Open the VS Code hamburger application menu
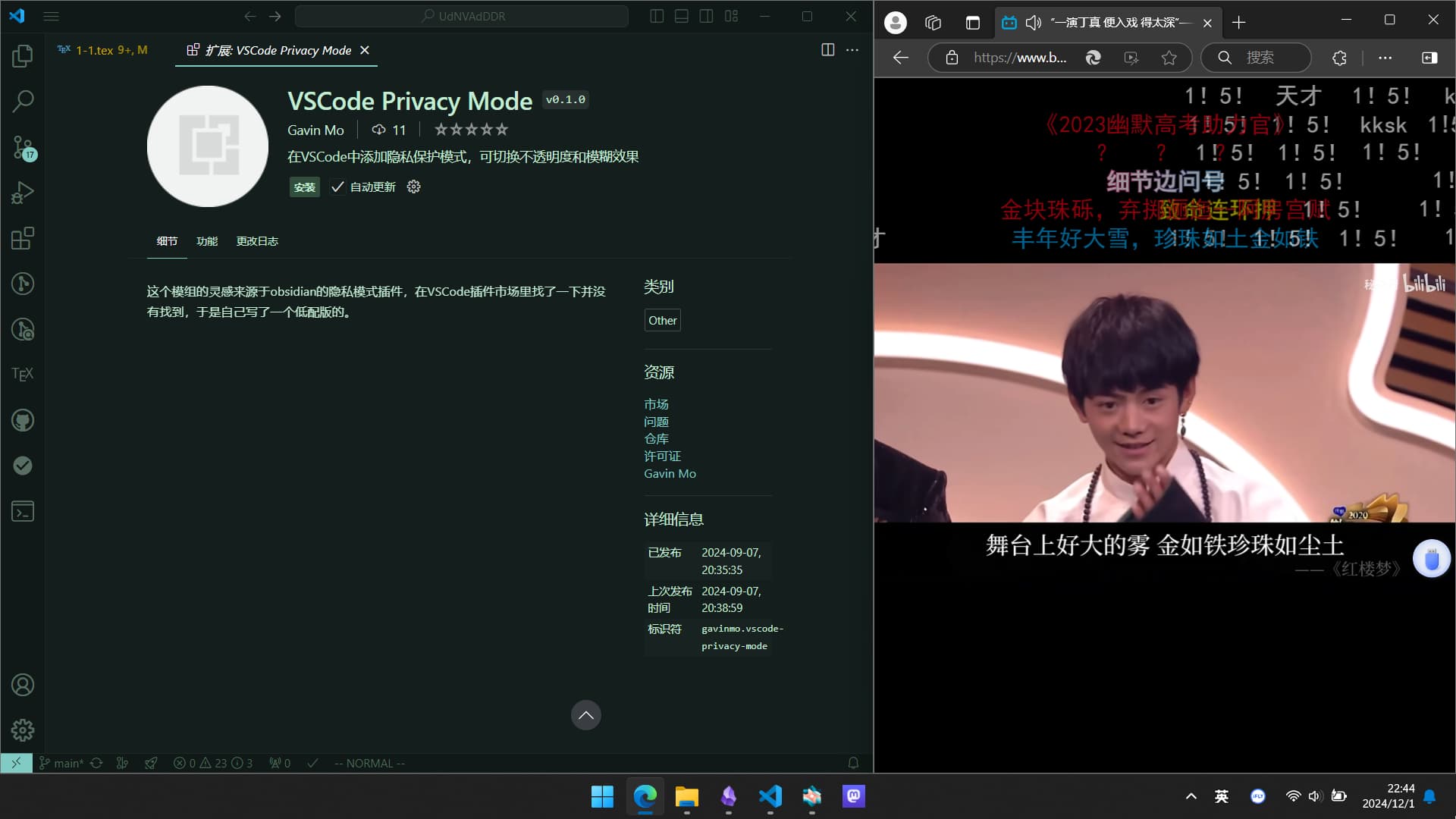1456x819 pixels. (51, 16)
